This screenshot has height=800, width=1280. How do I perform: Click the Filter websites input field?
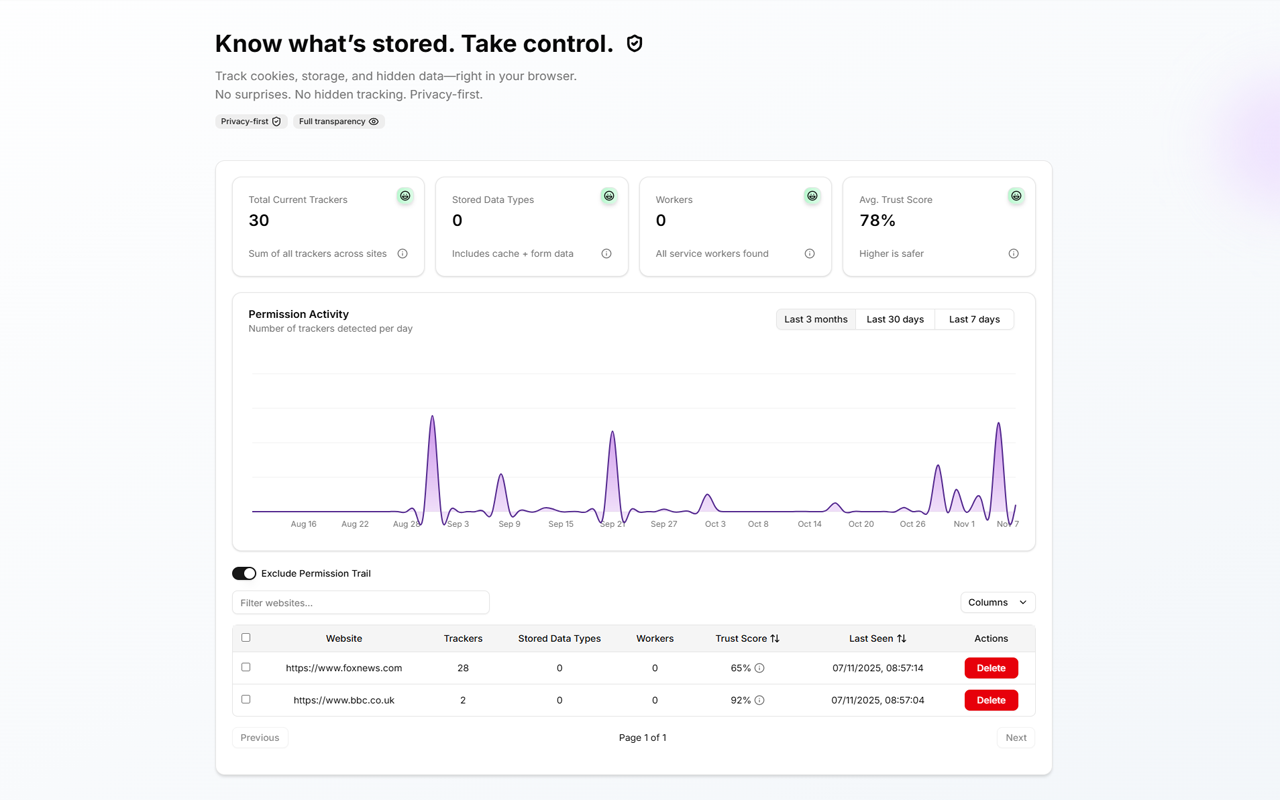point(360,602)
